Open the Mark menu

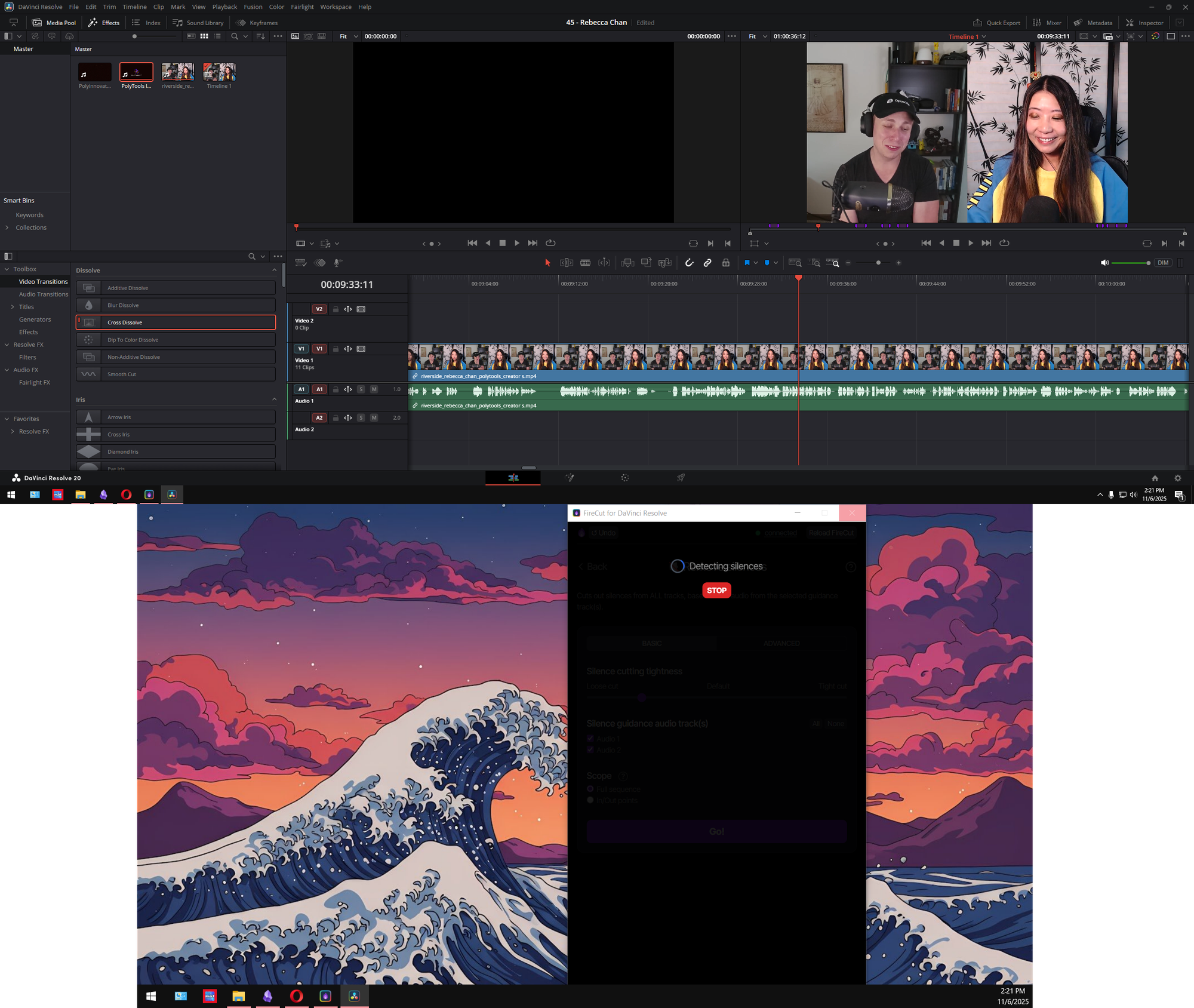point(178,7)
